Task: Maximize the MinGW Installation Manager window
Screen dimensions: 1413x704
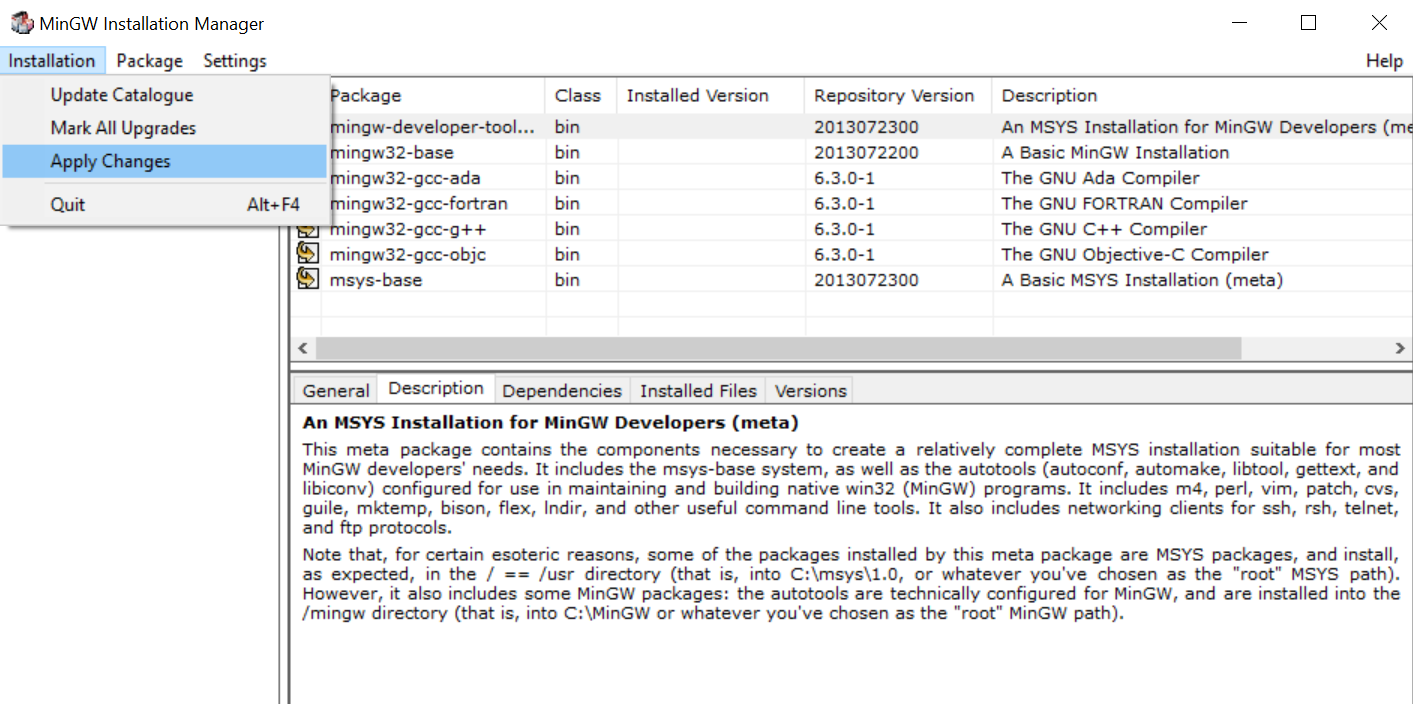Action: (1308, 23)
